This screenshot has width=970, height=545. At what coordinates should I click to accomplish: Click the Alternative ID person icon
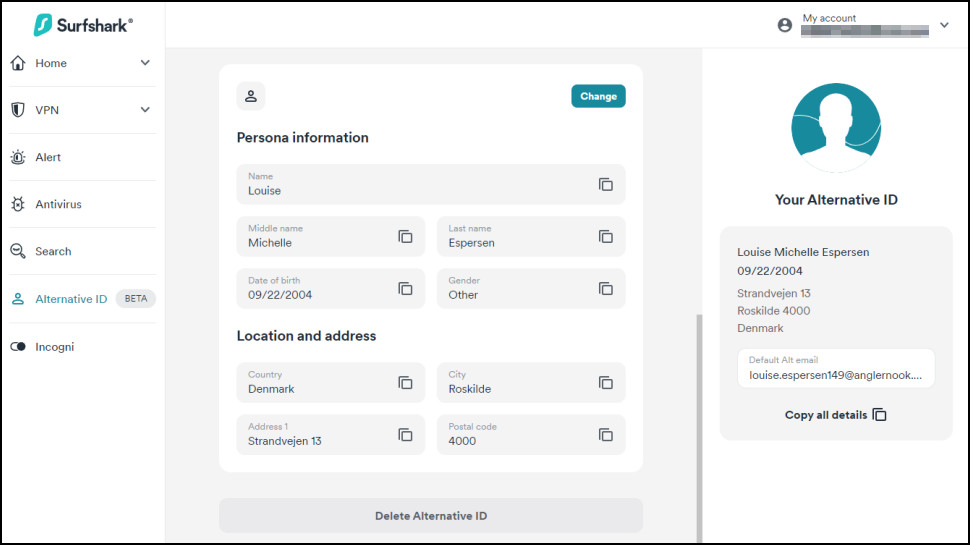pyautogui.click(x=18, y=299)
